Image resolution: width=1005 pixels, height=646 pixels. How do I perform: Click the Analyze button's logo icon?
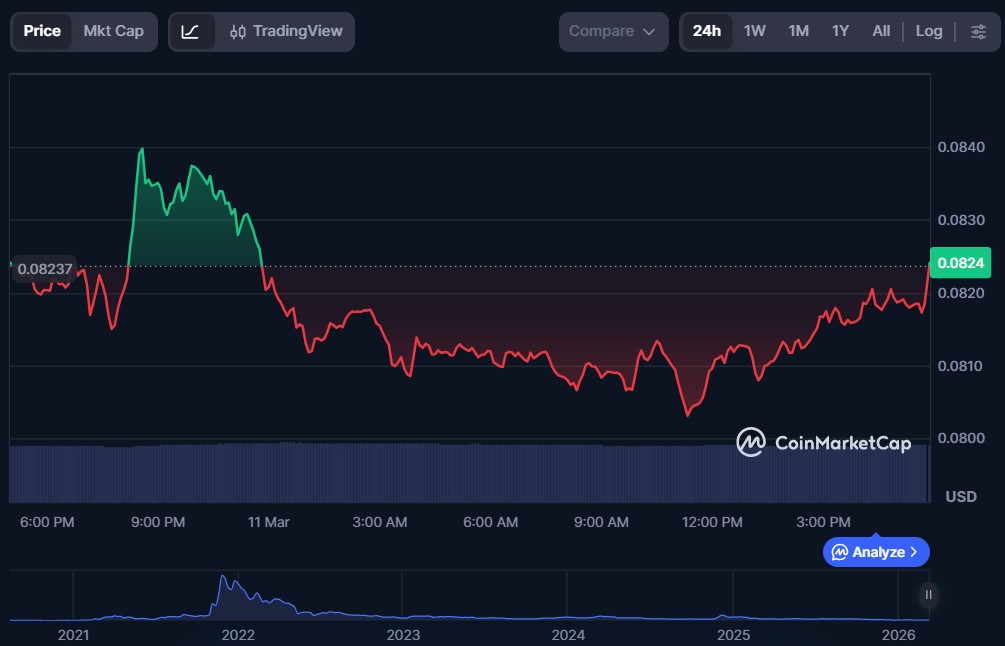click(x=840, y=552)
